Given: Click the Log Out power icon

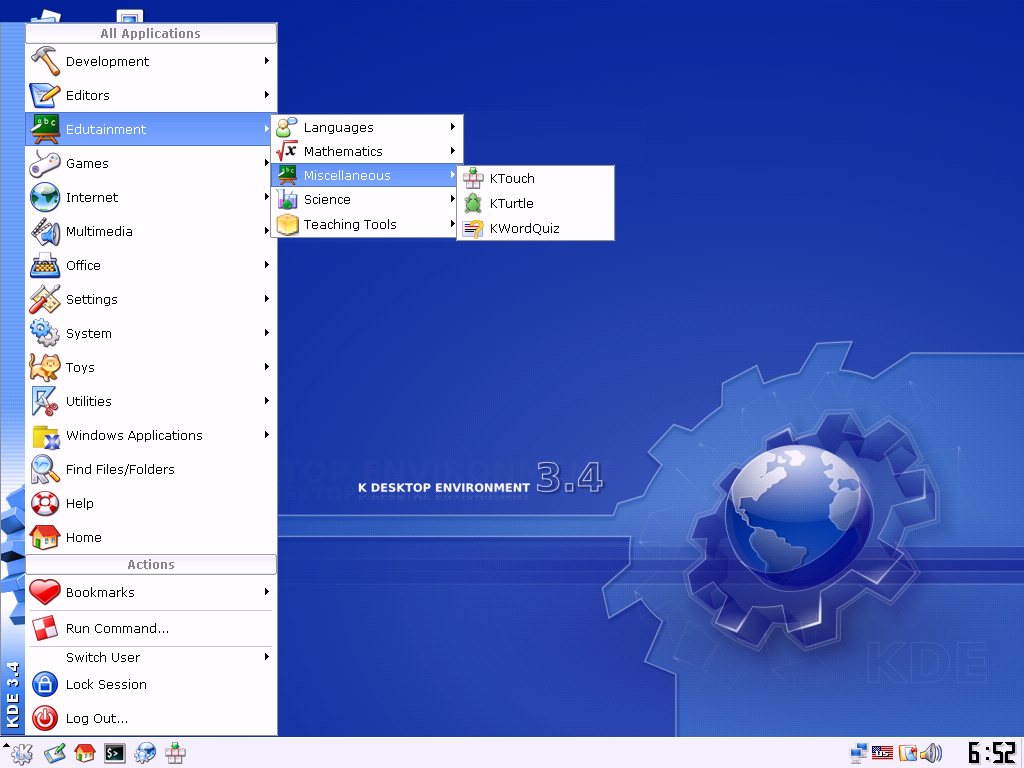Looking at the screenshot, I should pyautogui.click(x=45, y=718).
